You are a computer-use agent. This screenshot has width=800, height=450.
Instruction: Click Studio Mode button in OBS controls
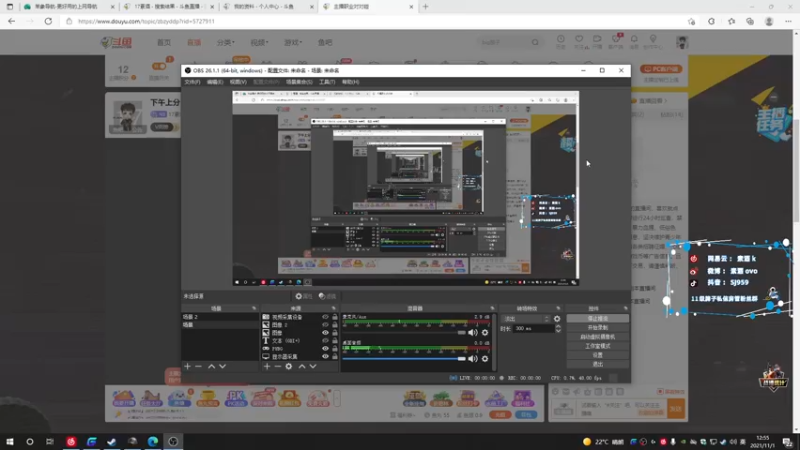coord(597,346)
